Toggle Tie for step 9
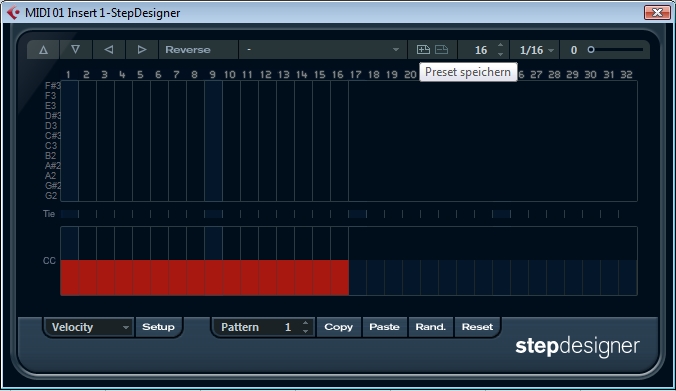This screenshot has height=391, width=676. point(213,214)
